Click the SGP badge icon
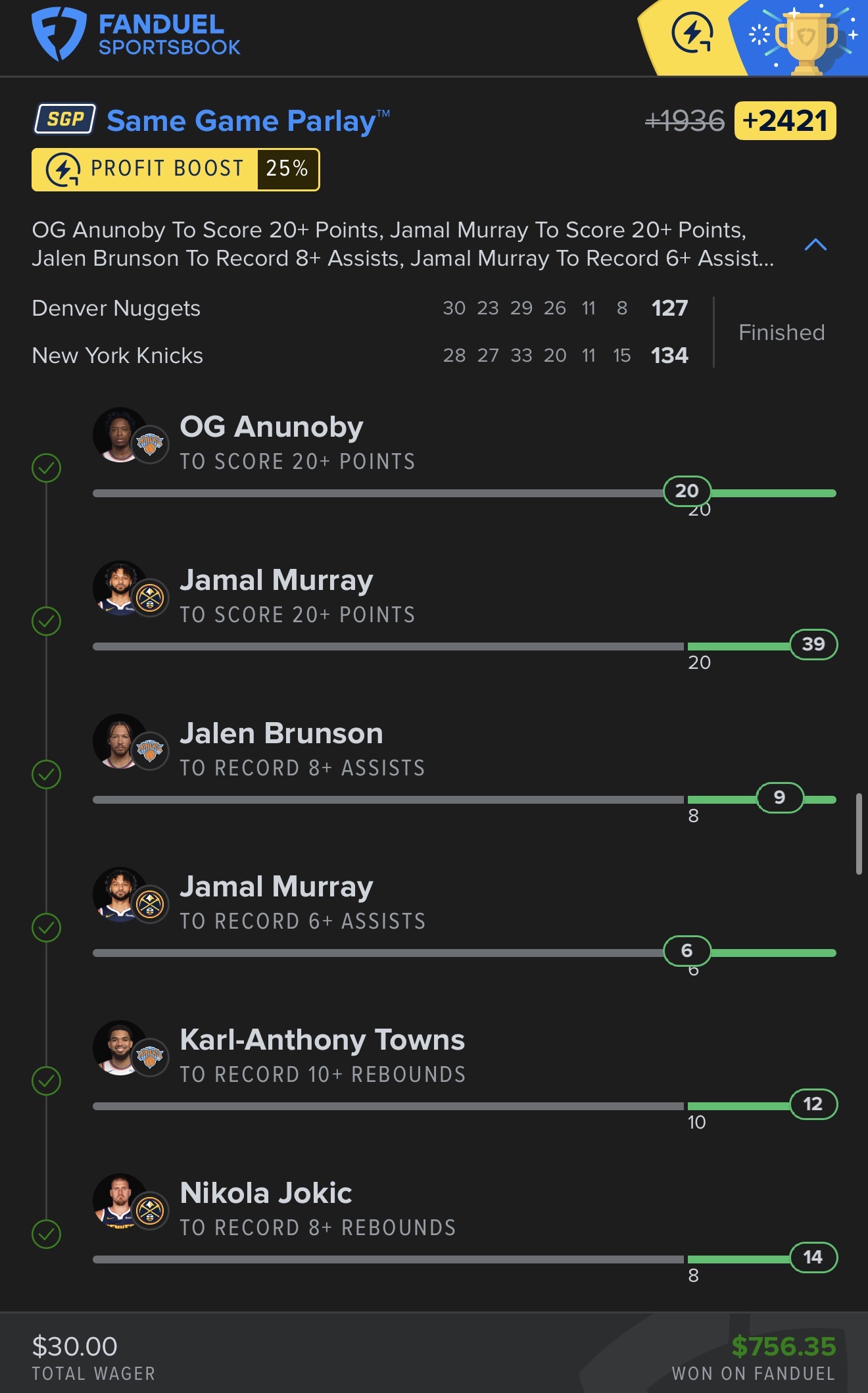868x1393 pixels. point(65,119)
